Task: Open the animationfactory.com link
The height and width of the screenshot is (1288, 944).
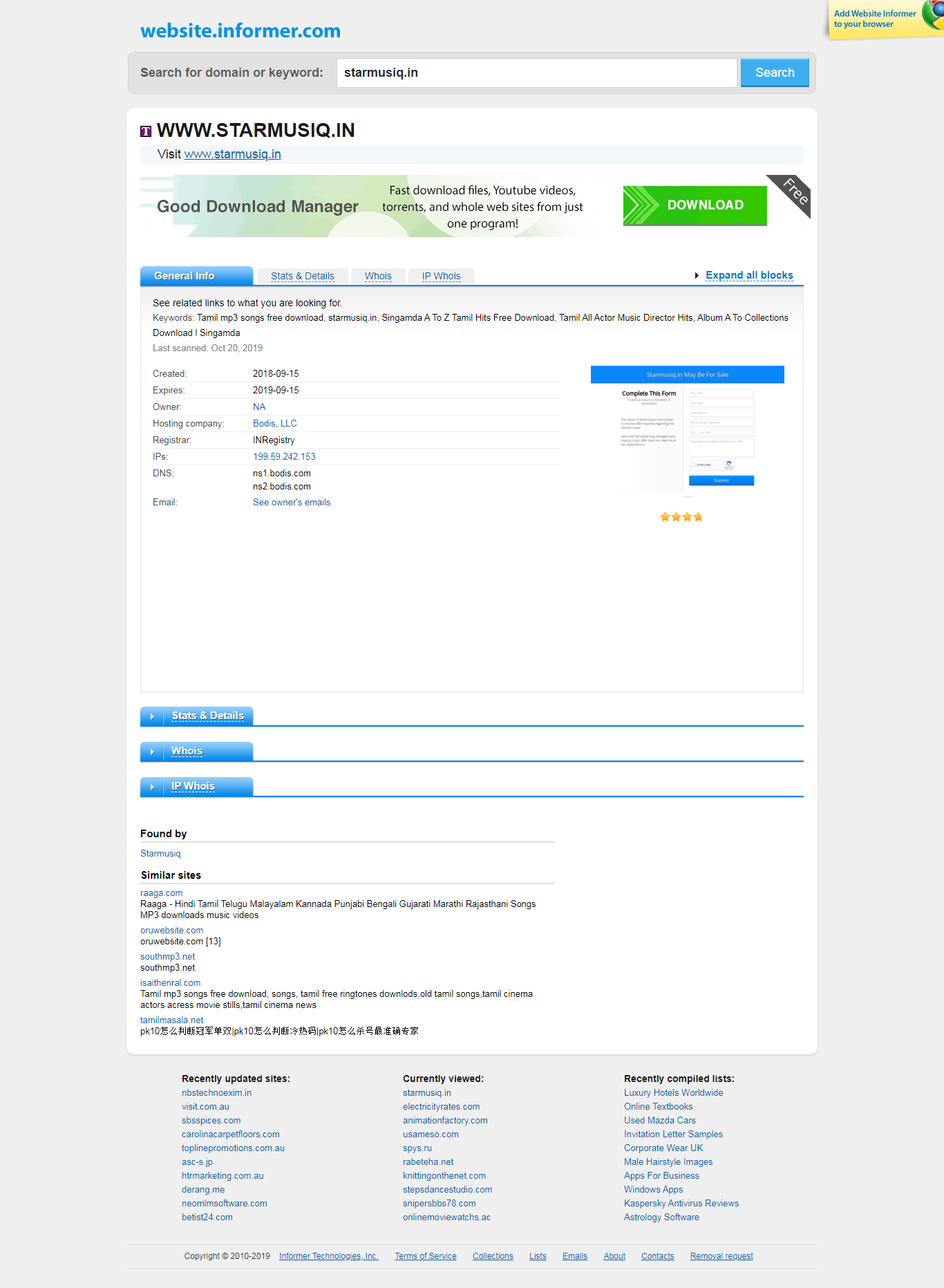Action: [445, 1121]
